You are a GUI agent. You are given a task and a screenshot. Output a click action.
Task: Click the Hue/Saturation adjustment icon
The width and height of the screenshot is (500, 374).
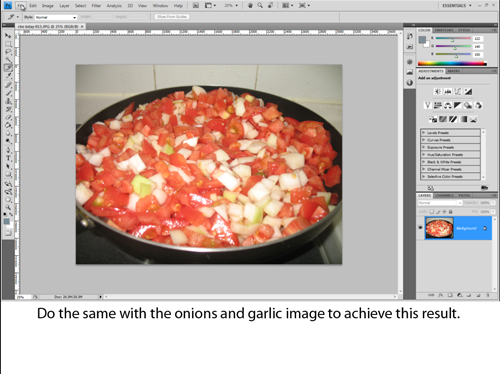438,105
